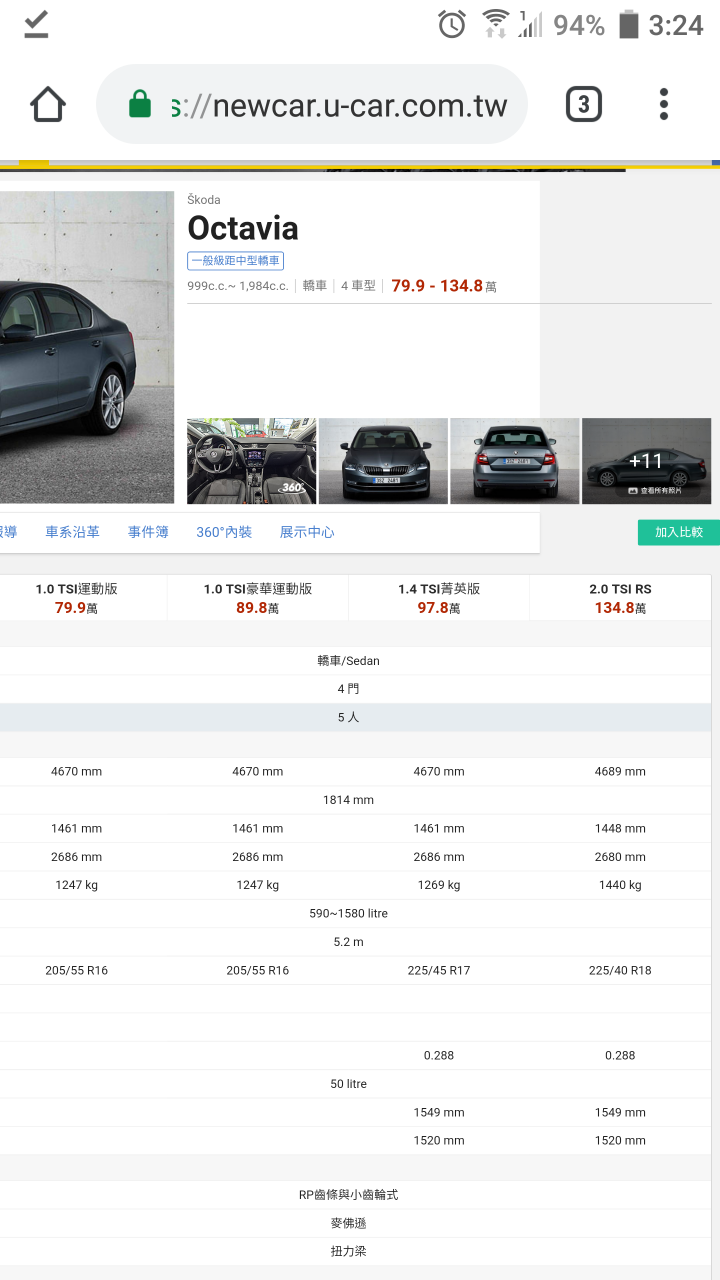Viewport: 720px width, 1280px height.
Task: Tap the 扭力梁 rear suspension row
Action: tap(349, 1251)
